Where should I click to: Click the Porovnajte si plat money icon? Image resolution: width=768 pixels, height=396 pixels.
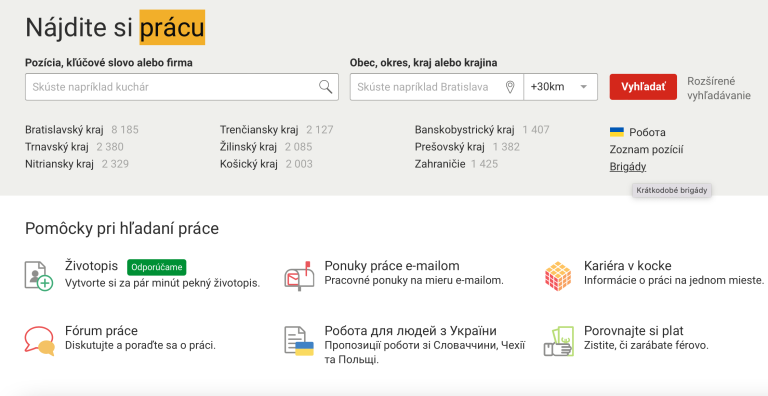coord(558,341)
